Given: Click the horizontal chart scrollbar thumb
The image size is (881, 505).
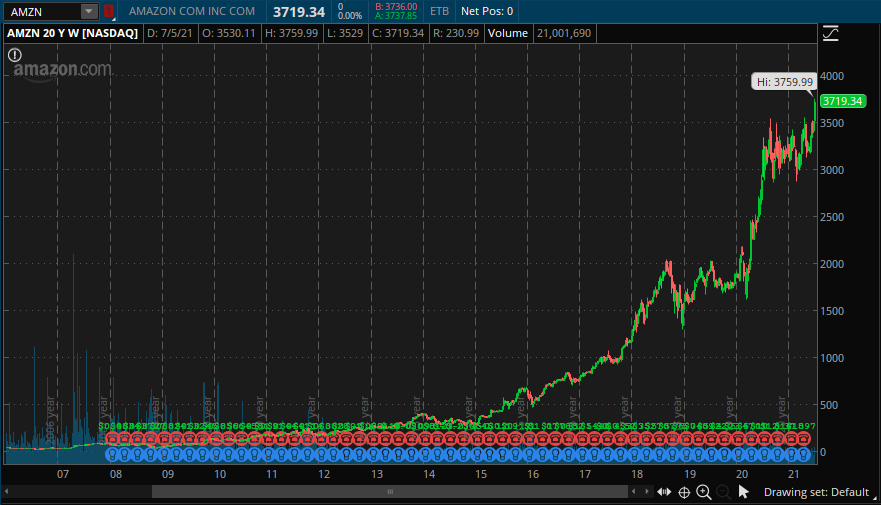Looking at the screenshot, I should click(x=390, y=492).
